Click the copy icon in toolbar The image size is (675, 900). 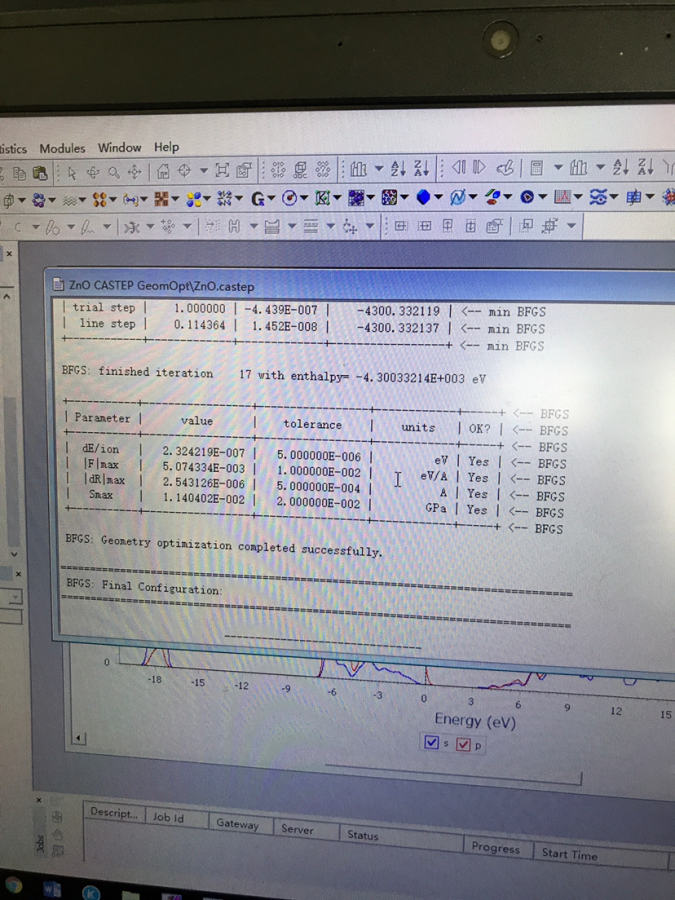pos(19,173)
